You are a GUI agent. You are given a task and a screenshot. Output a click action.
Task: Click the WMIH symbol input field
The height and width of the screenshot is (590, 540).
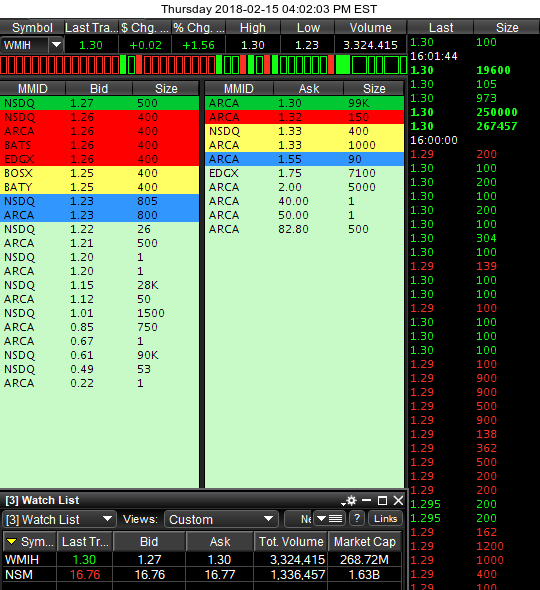[24, 45]
